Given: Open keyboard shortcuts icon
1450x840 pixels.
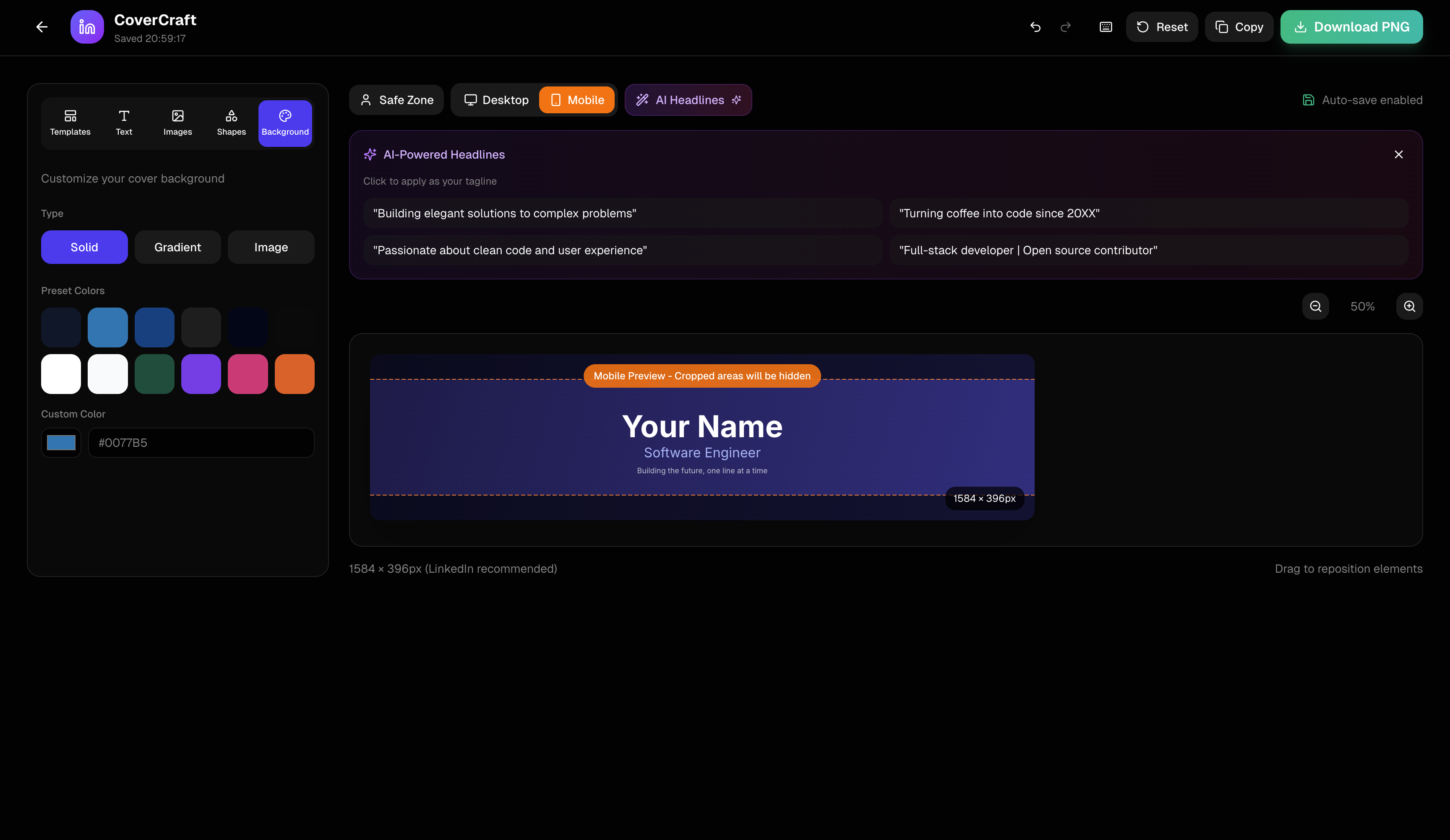Looking at the screenshot, I should point(1106,27).
